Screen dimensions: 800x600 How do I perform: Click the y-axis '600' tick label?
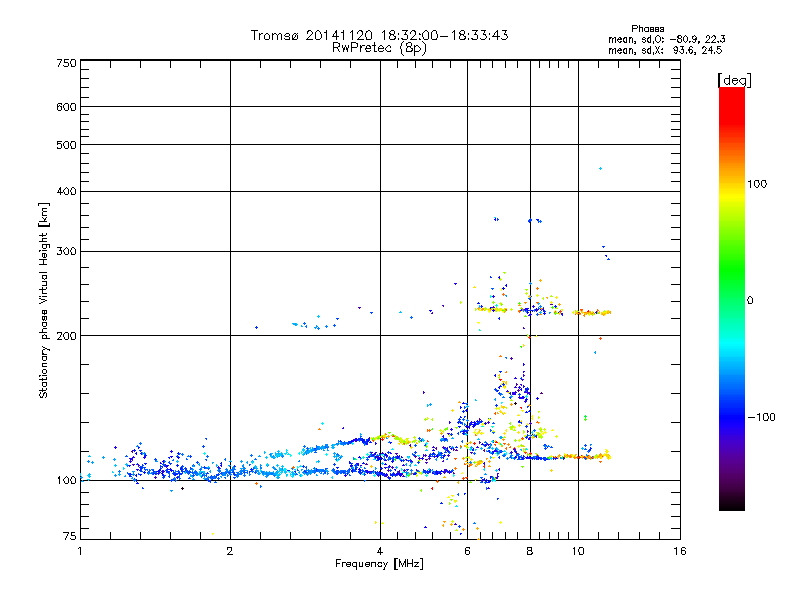(x=66, y=107)
